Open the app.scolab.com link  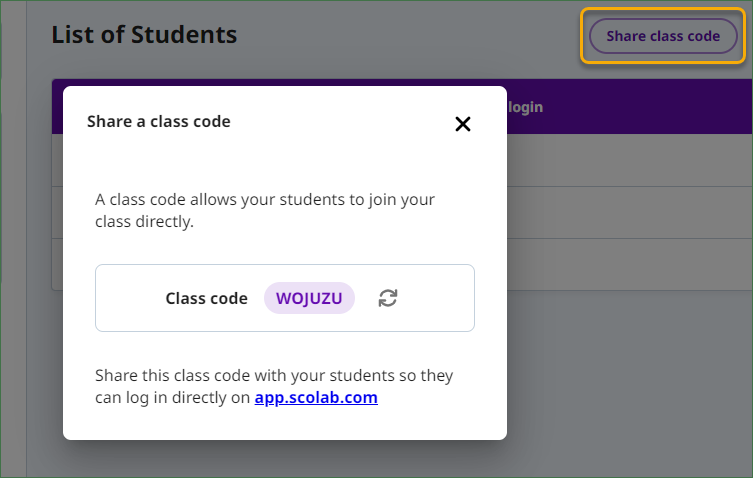point(316,397)
